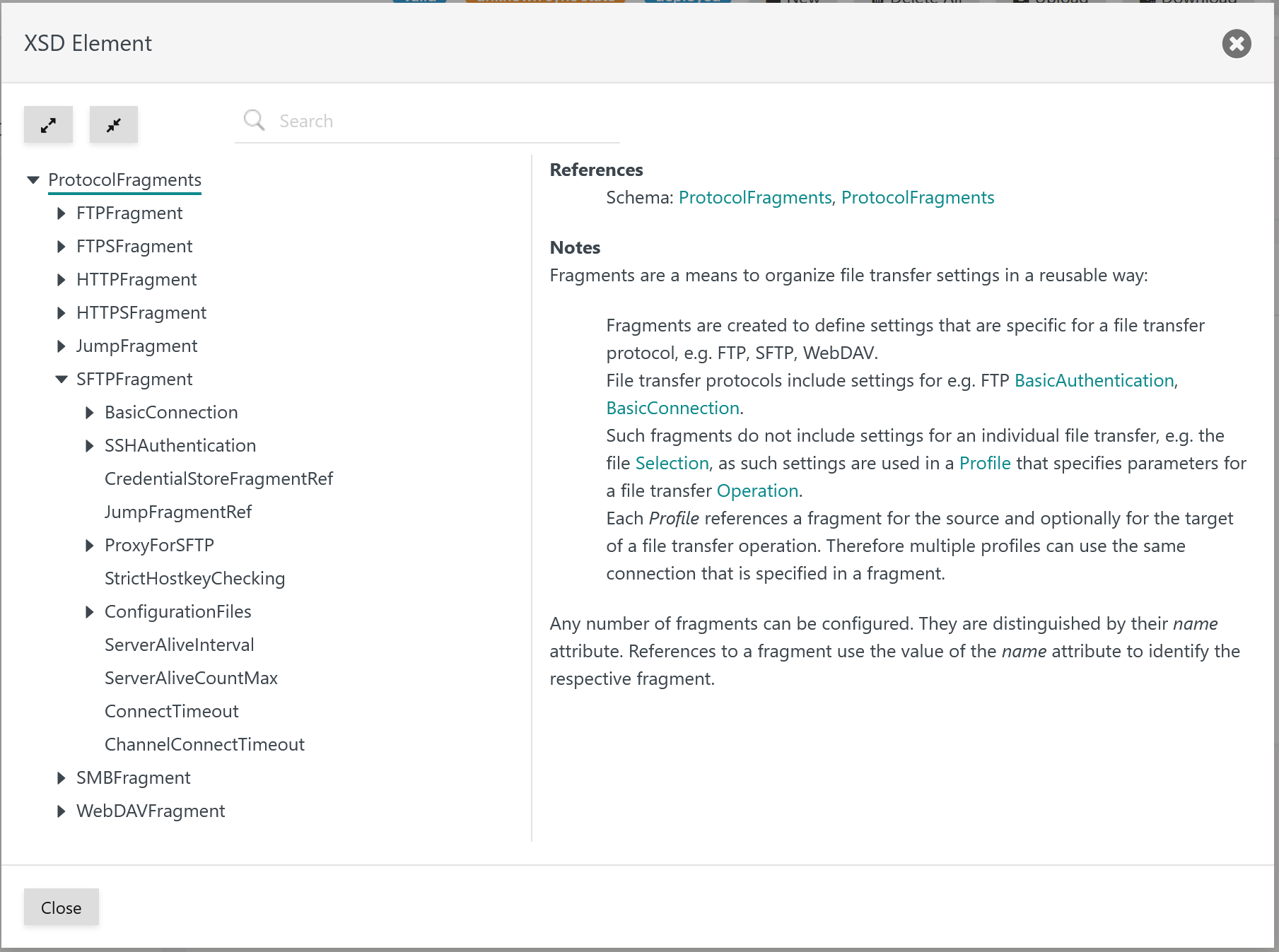The height and width of the screenshot is (952, 1279).
Task: Click the magnifier search icon
Action: 254,120
